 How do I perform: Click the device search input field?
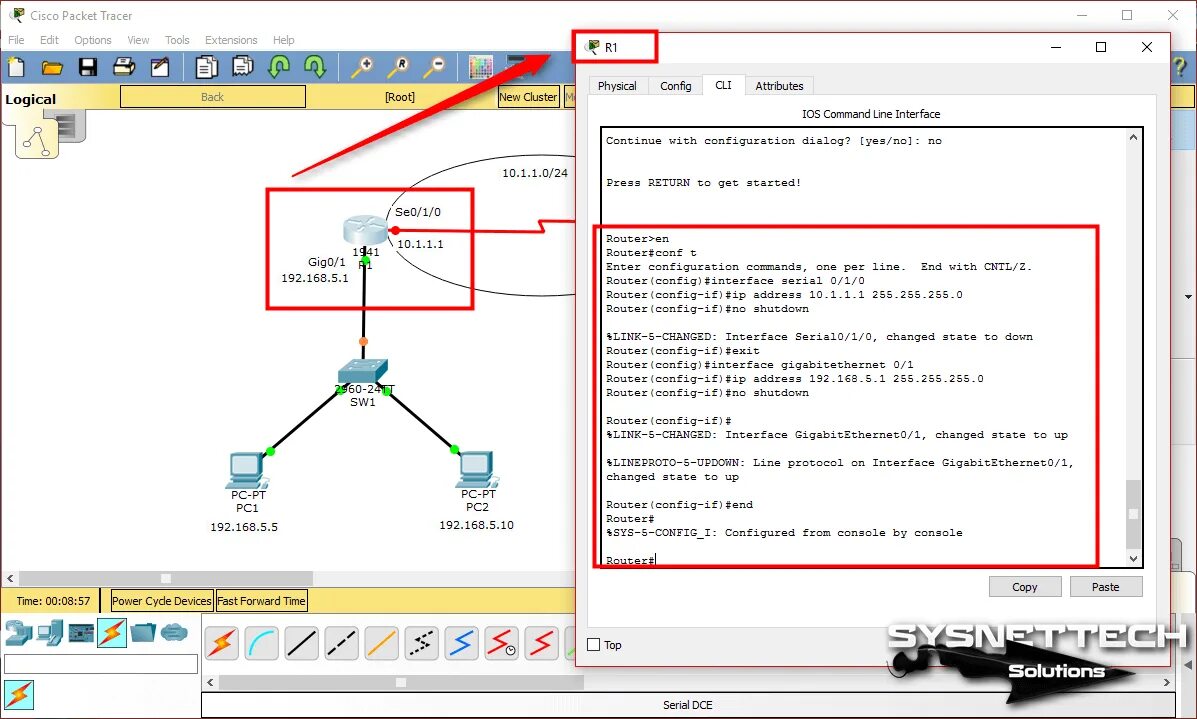tap(101, 664)
